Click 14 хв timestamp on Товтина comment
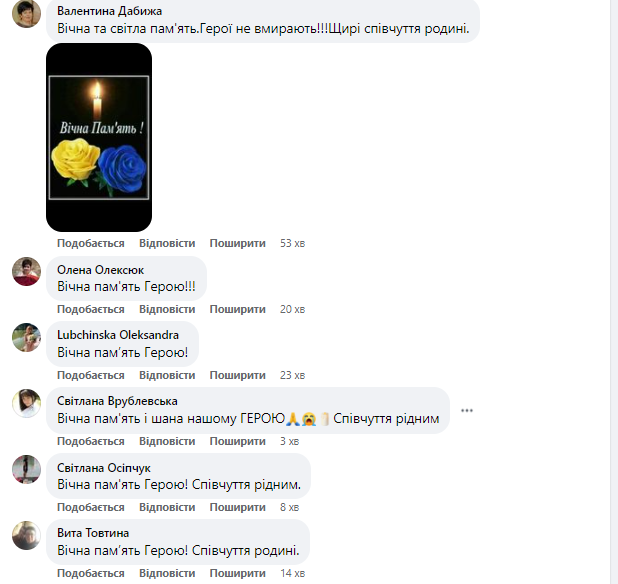 [x=292, y=573]
